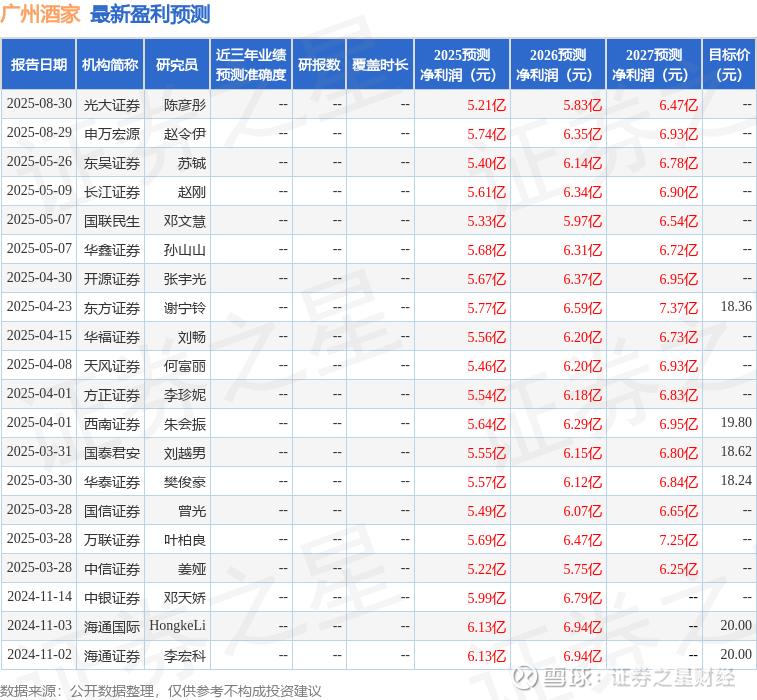
Task: Click the 申万宏源 institution cell
Action: (x=112, y=134)
